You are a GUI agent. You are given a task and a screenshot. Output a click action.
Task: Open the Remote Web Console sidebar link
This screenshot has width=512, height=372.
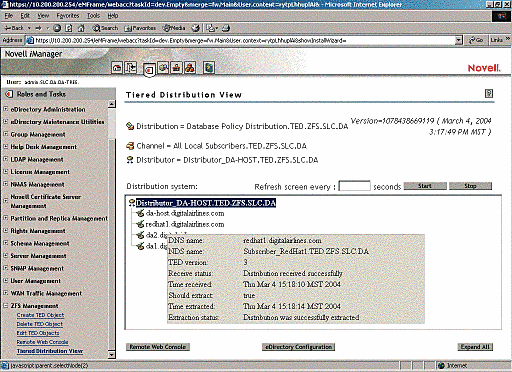click(42, 342)
